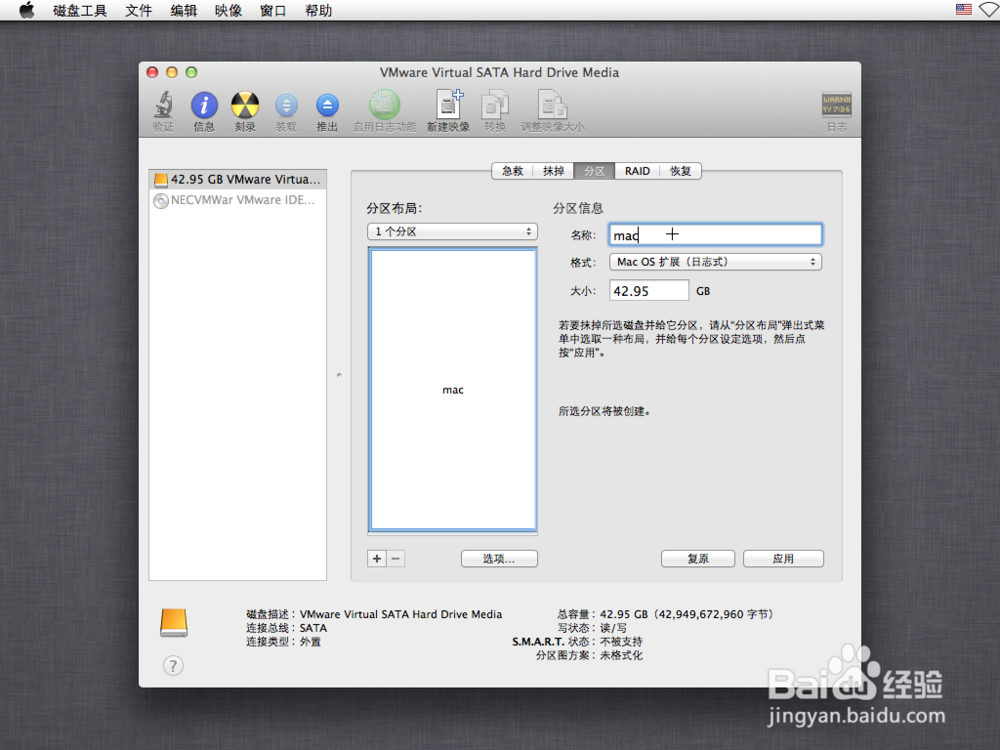This screenshot has height=750, width=1000.
Task: Click the Options (选项...) button
Action: (x=499, y=559)
